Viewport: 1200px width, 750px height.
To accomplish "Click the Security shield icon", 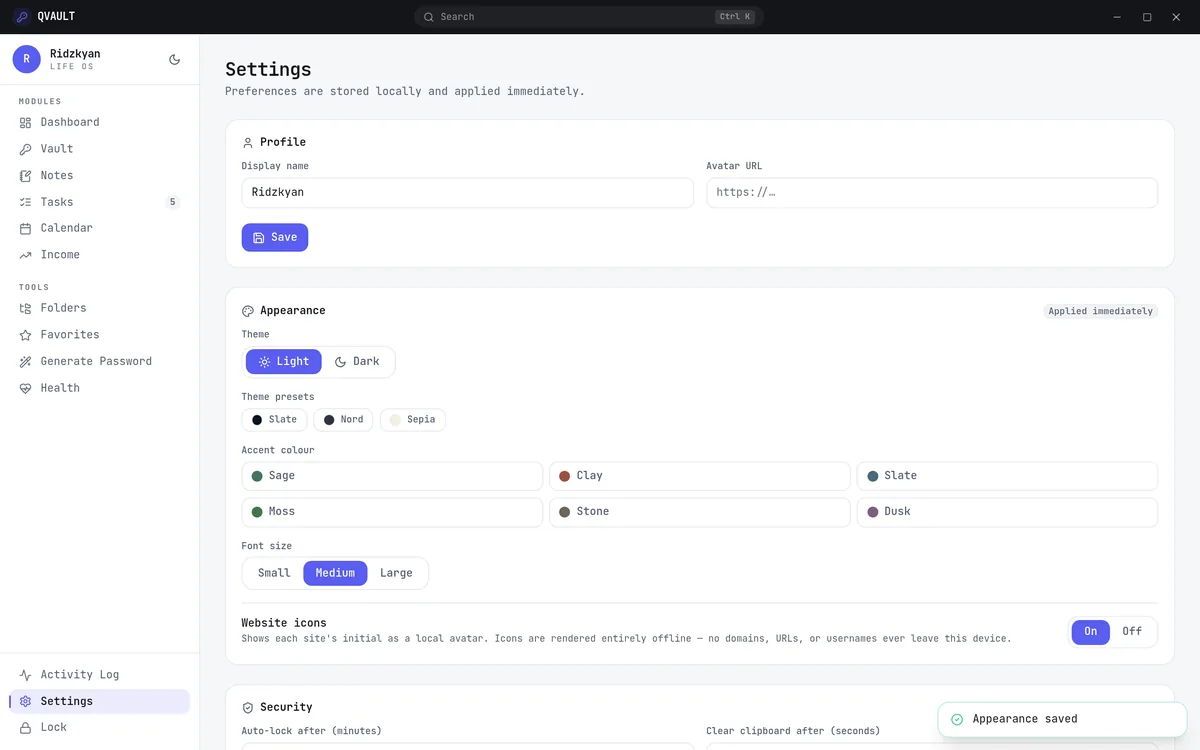I will click(248, 707).
